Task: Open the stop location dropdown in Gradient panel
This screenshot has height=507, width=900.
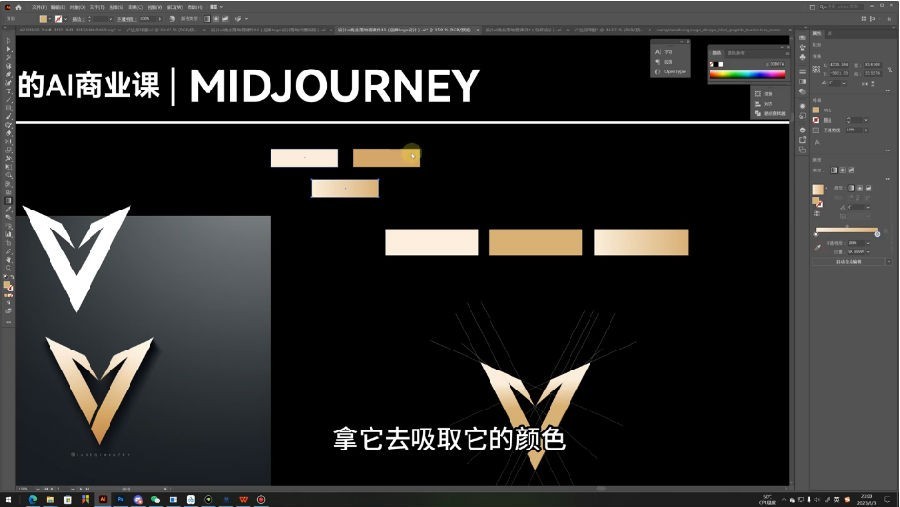Action: pos(867,252)
